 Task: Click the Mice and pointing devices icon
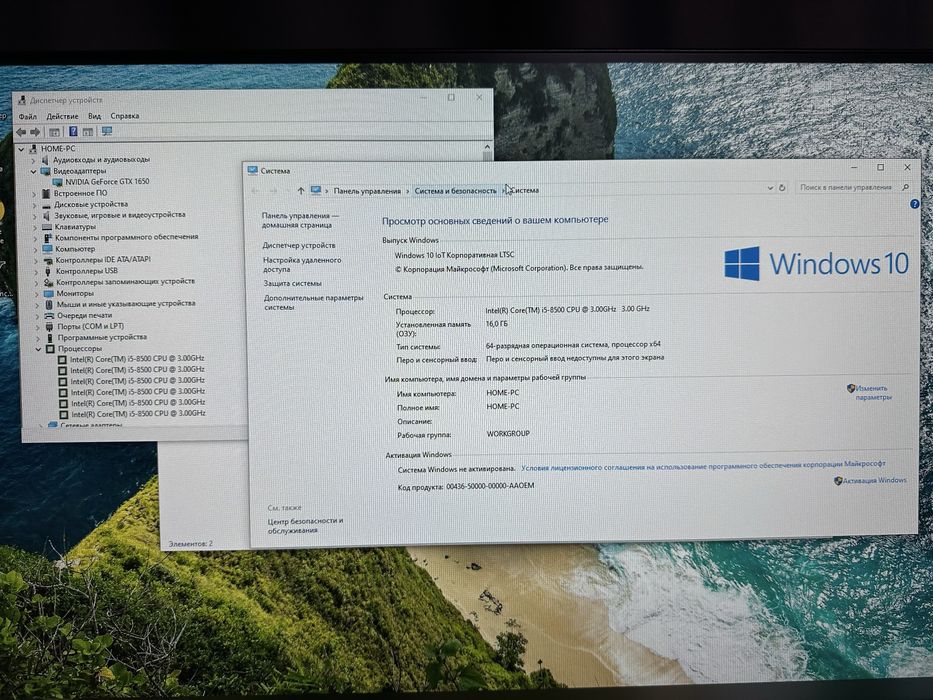(49, 304)
